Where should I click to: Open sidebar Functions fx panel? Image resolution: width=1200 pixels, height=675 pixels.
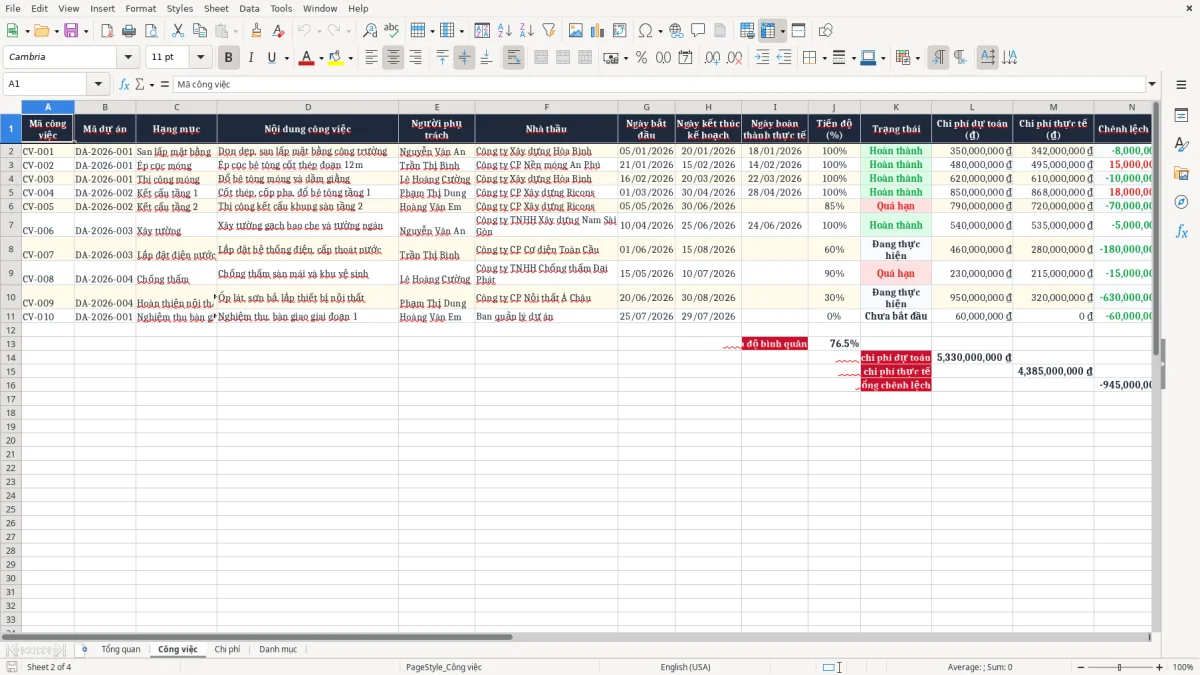click(1181, 231)
